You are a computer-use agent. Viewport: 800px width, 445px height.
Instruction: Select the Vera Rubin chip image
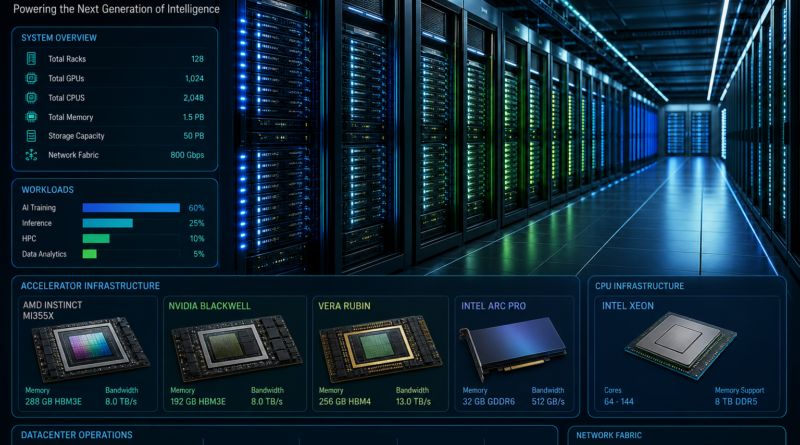[381, 351]
